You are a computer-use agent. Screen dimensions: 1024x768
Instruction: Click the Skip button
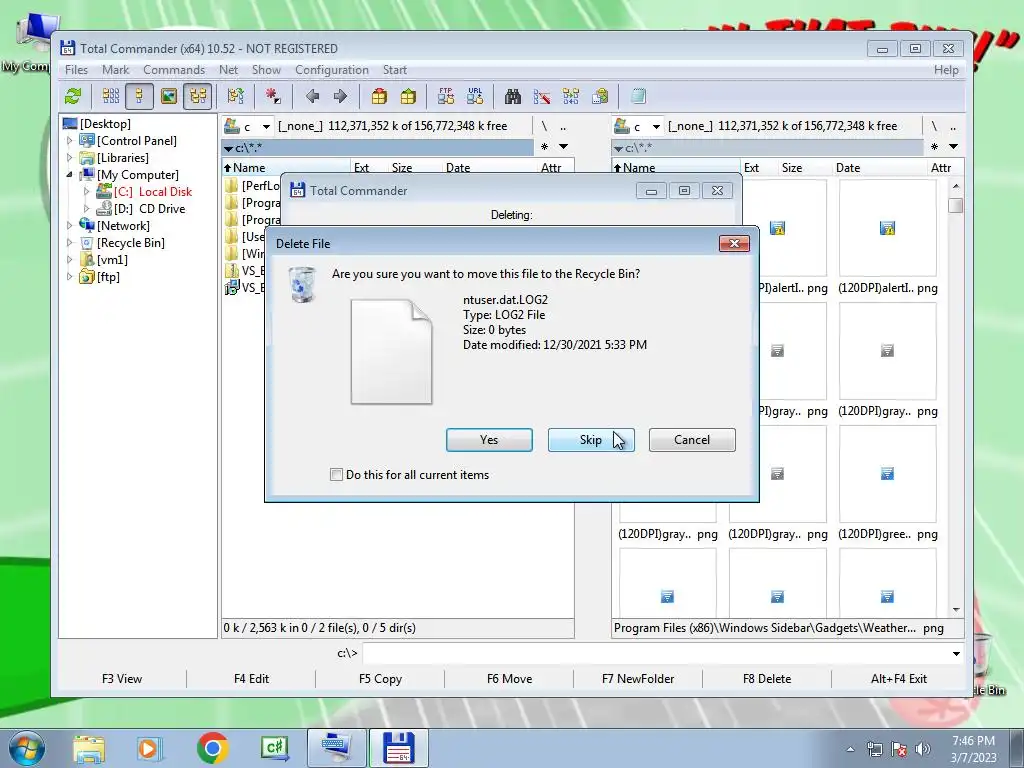pos(591,440)
